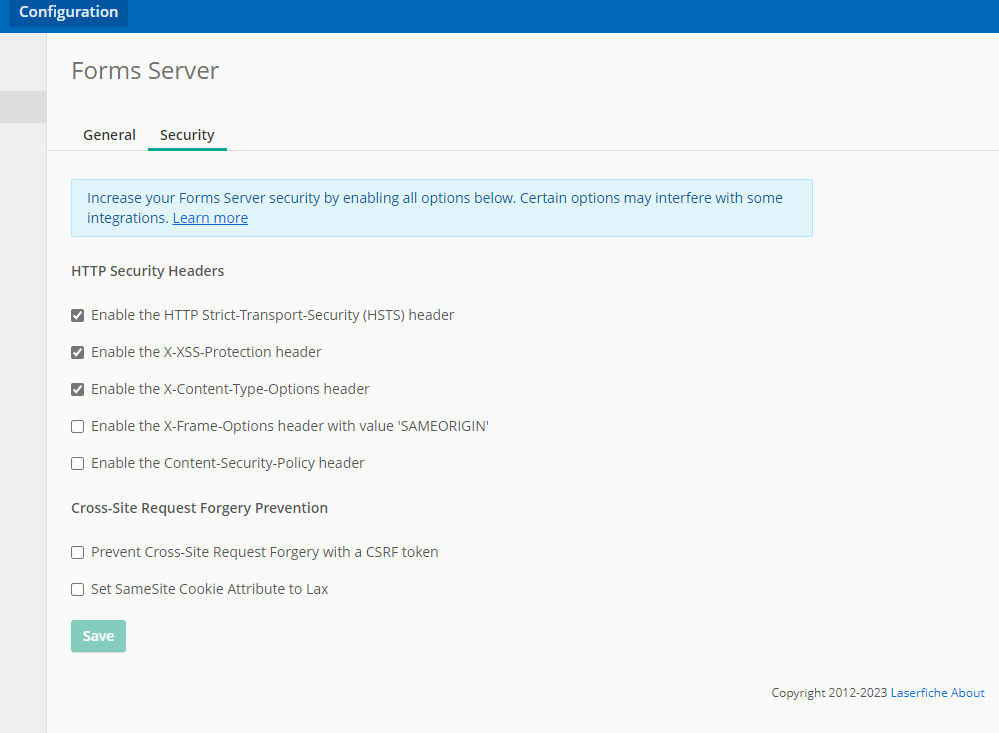This screenshot has width=999, height=733.
Task: Click the 'Enable the Content-Security-Policy header' label
Action: click(227, 463)
